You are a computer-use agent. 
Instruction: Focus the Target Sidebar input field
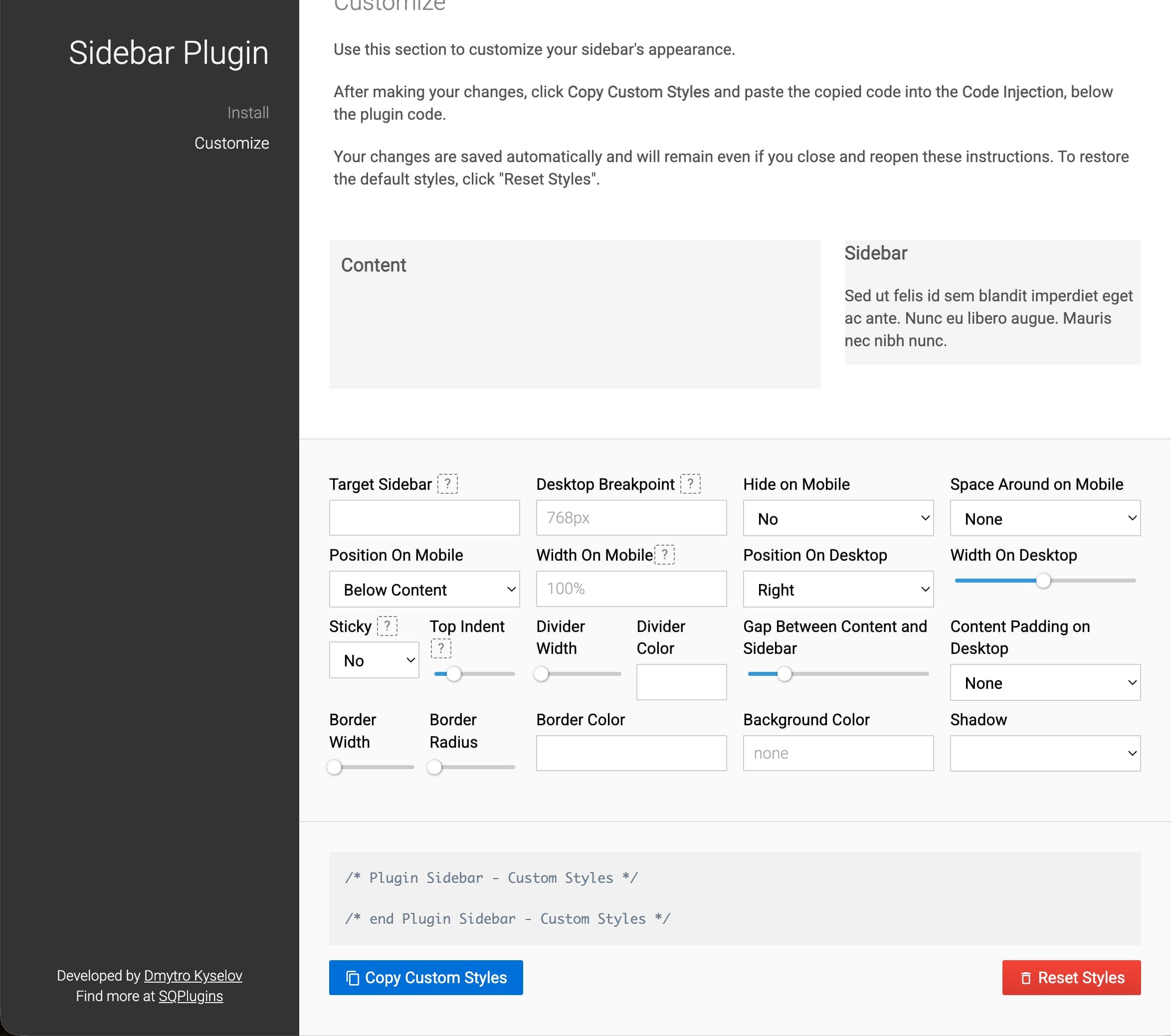pos(424,517)
